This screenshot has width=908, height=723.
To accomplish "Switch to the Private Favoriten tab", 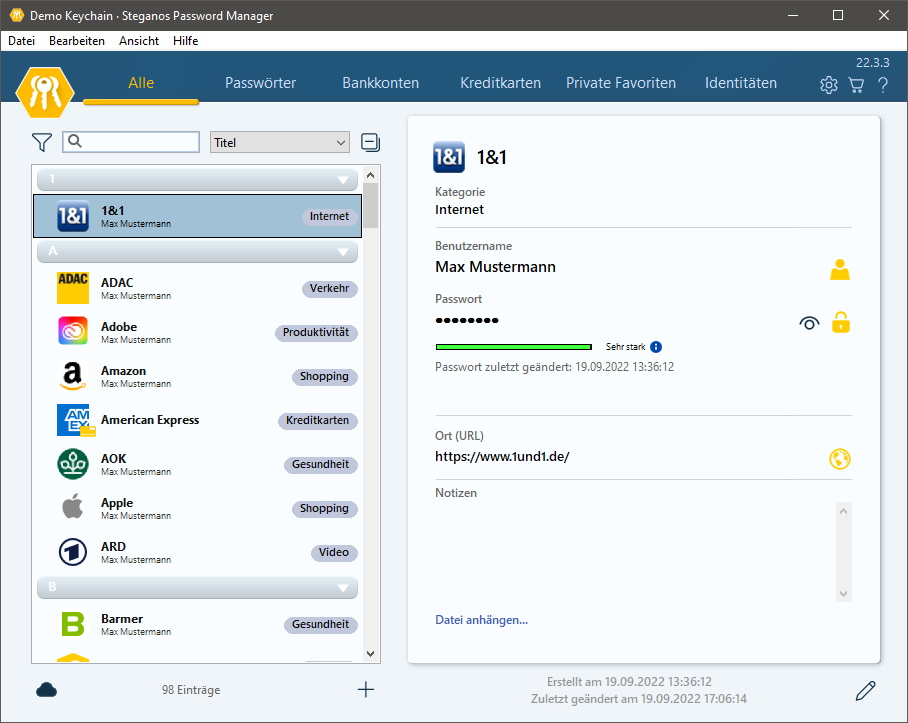I will pos(621,83).
